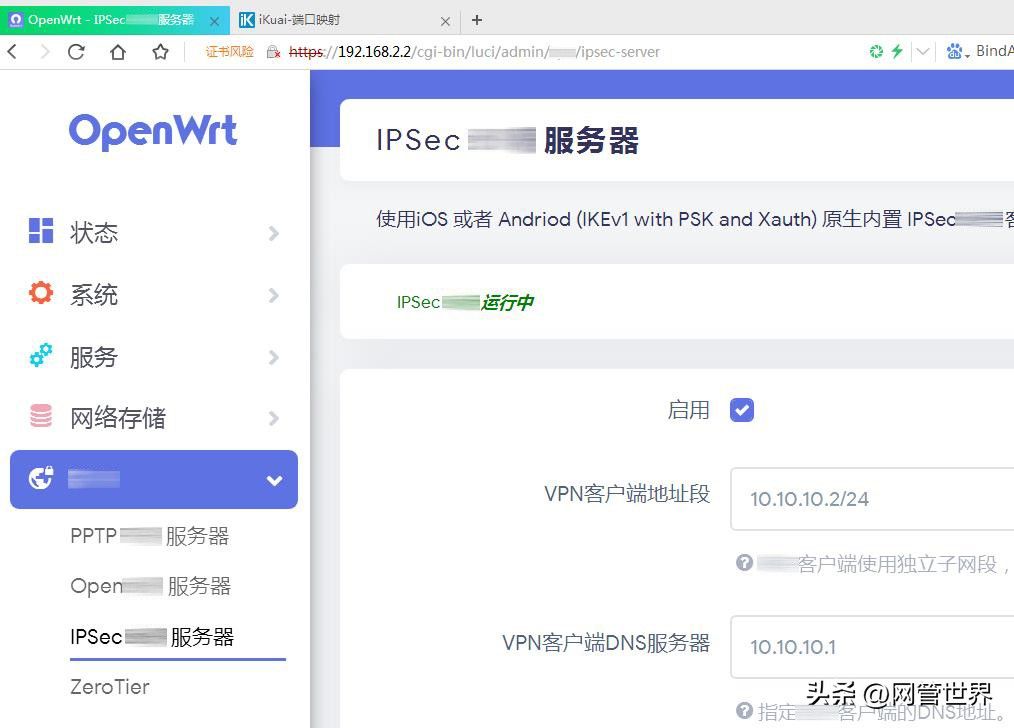Open the address bar dropdown arrow
Viewport: 1014px width, 728px height.
point(923,51)
